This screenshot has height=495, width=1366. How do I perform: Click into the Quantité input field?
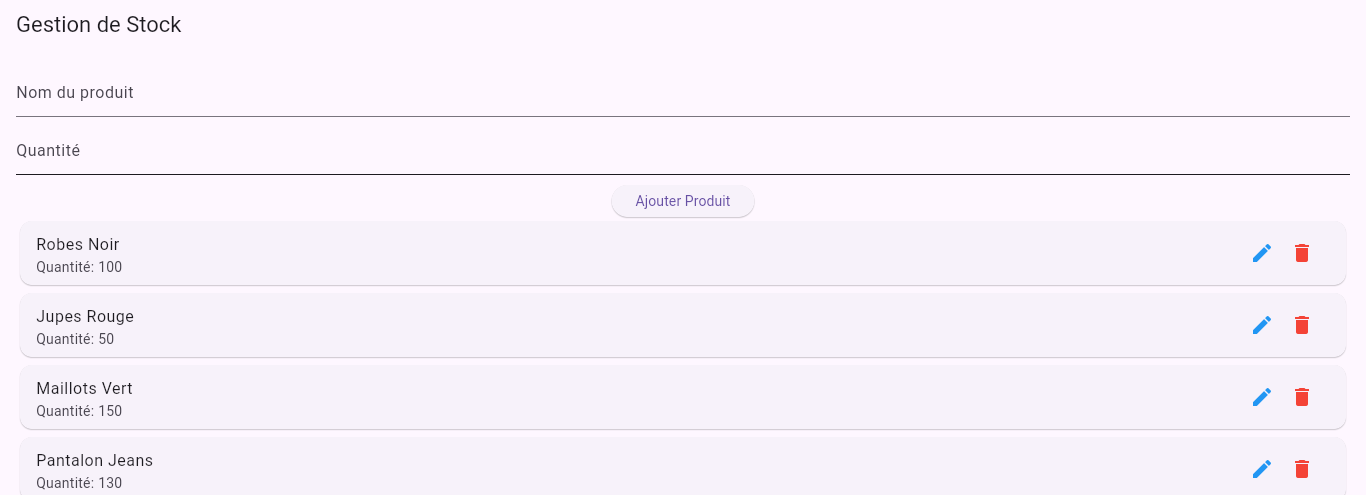click(x=683, y=152)
